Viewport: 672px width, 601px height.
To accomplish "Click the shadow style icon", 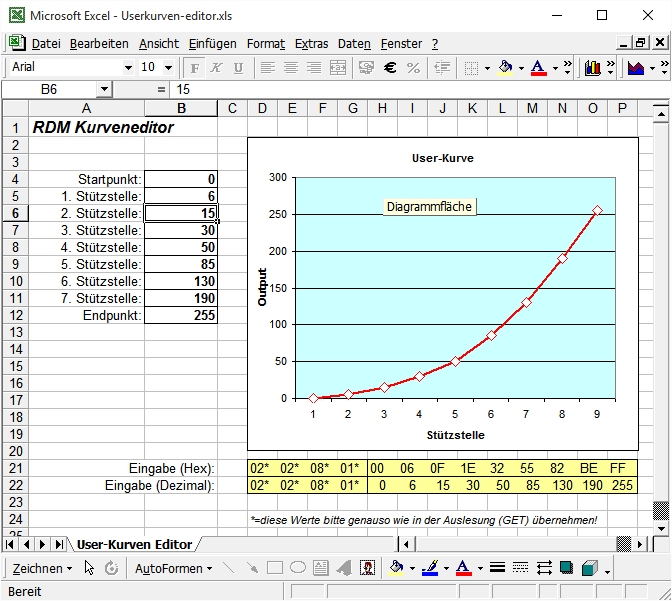I will click(567, 568).
